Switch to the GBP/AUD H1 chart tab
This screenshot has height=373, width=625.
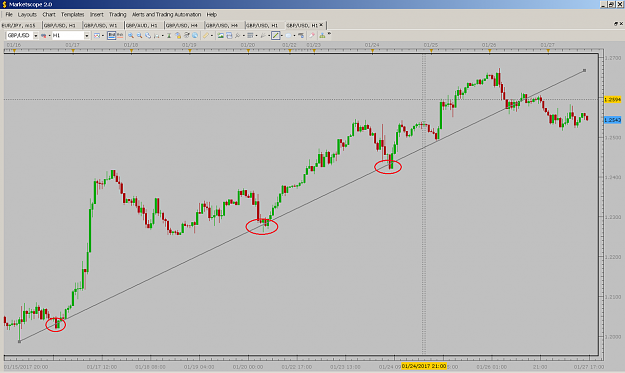click(x=142, y=25)
